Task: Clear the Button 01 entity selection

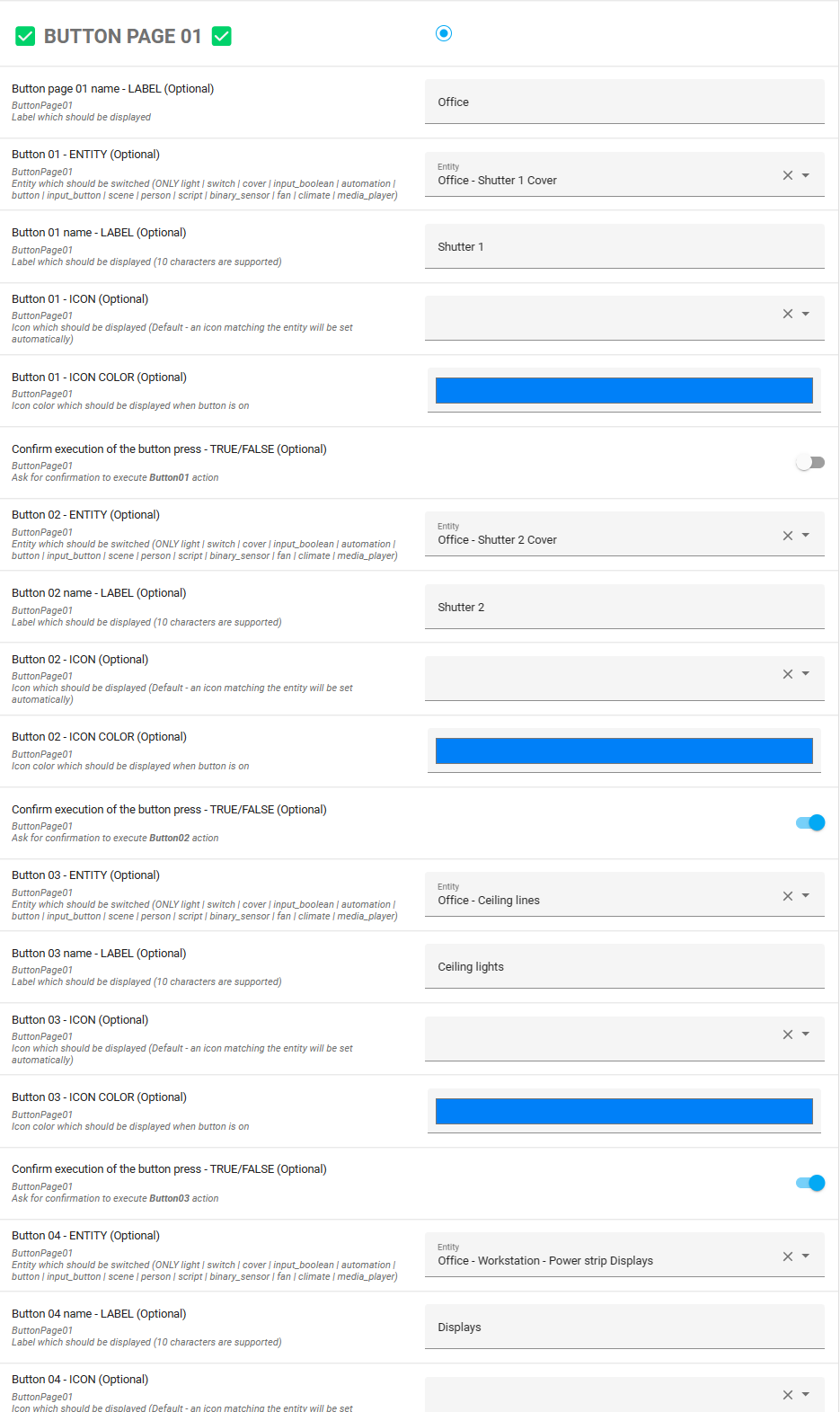Action: tap(788, 175)
